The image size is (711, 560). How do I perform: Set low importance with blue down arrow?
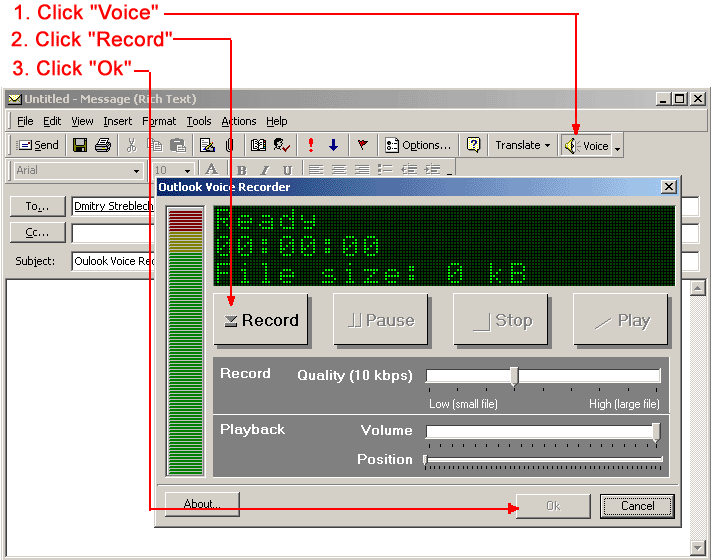coord(334,145)
